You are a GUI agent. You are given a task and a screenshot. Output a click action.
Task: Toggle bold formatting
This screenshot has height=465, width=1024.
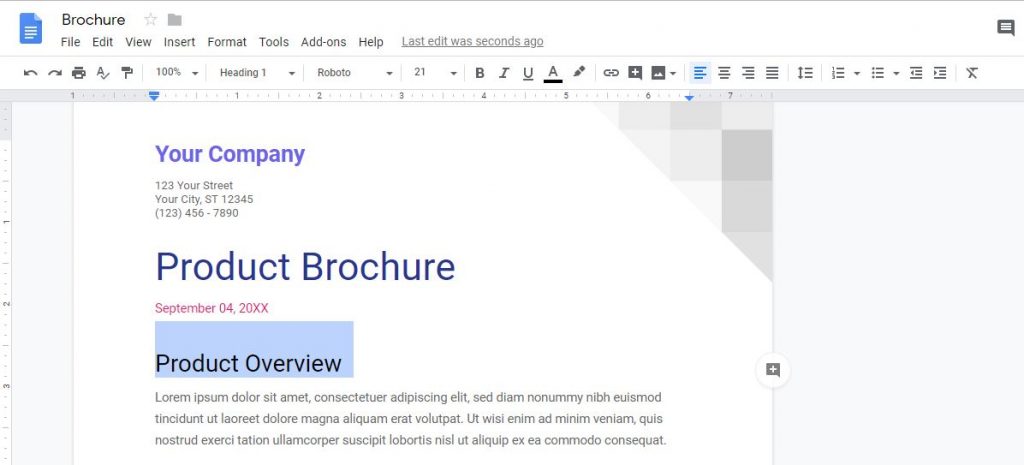click(479, 73)
